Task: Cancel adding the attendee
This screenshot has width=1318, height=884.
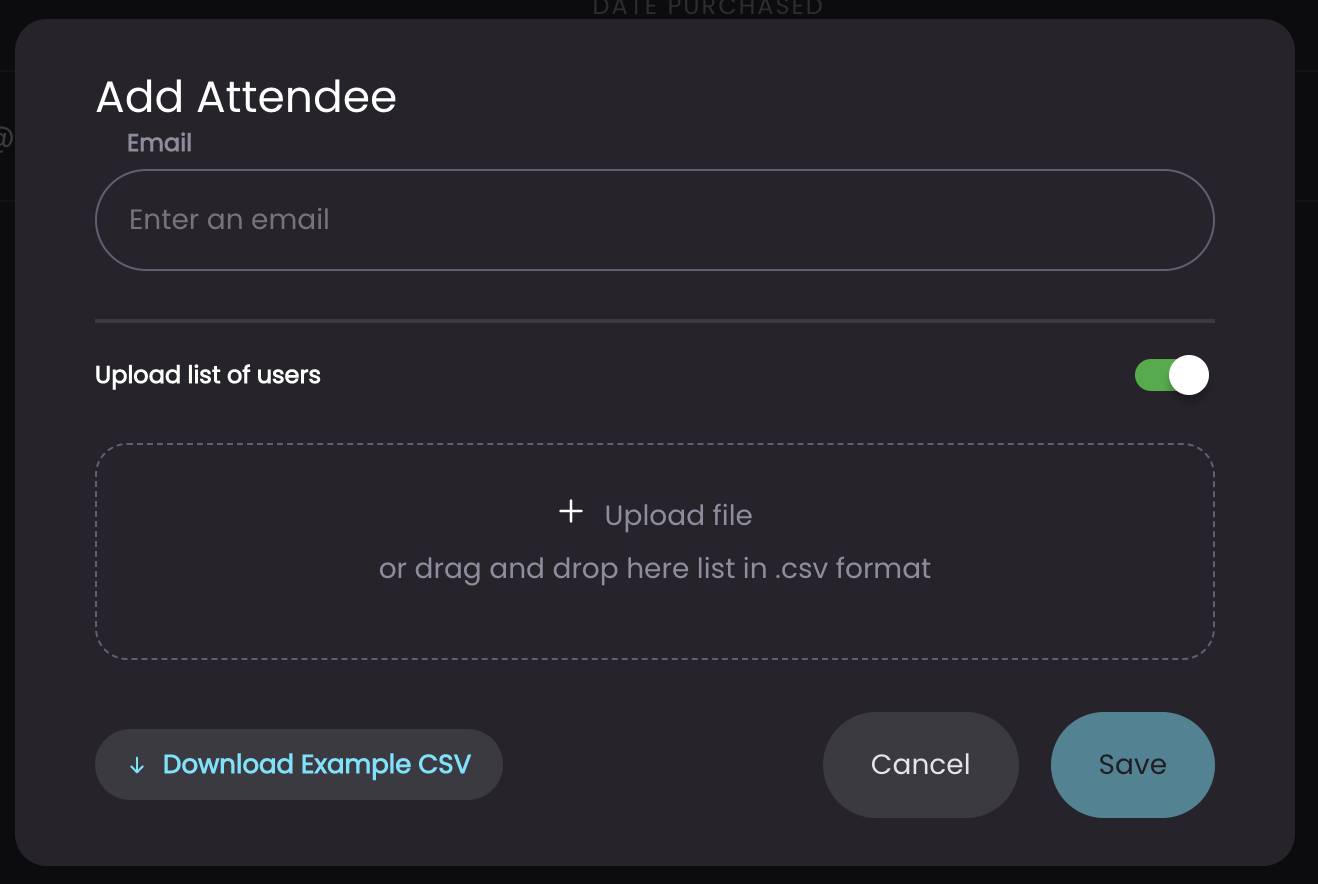Action: [x=920, y=765]
